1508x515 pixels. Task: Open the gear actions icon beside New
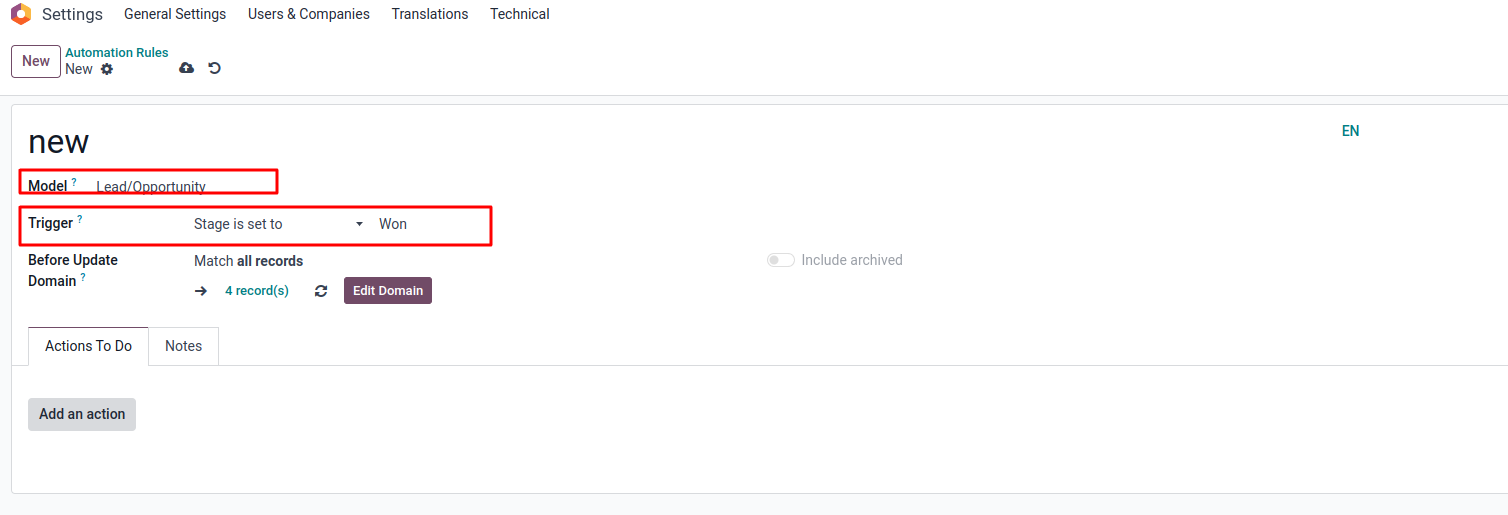click(107, 69)
